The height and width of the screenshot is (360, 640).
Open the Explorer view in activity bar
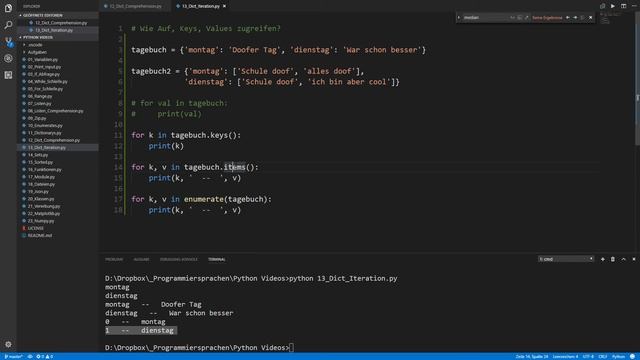(8, 8)
